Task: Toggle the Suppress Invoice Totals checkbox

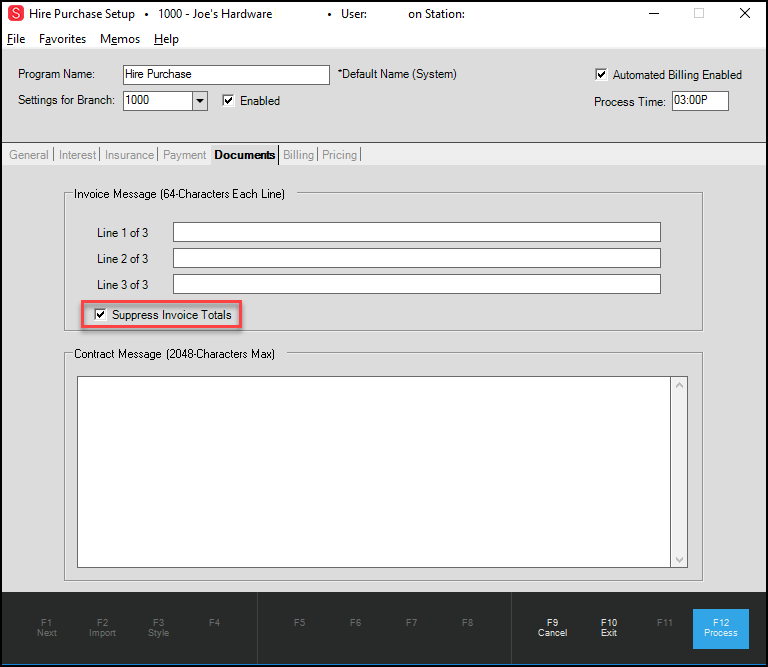Action: point(100,314)
